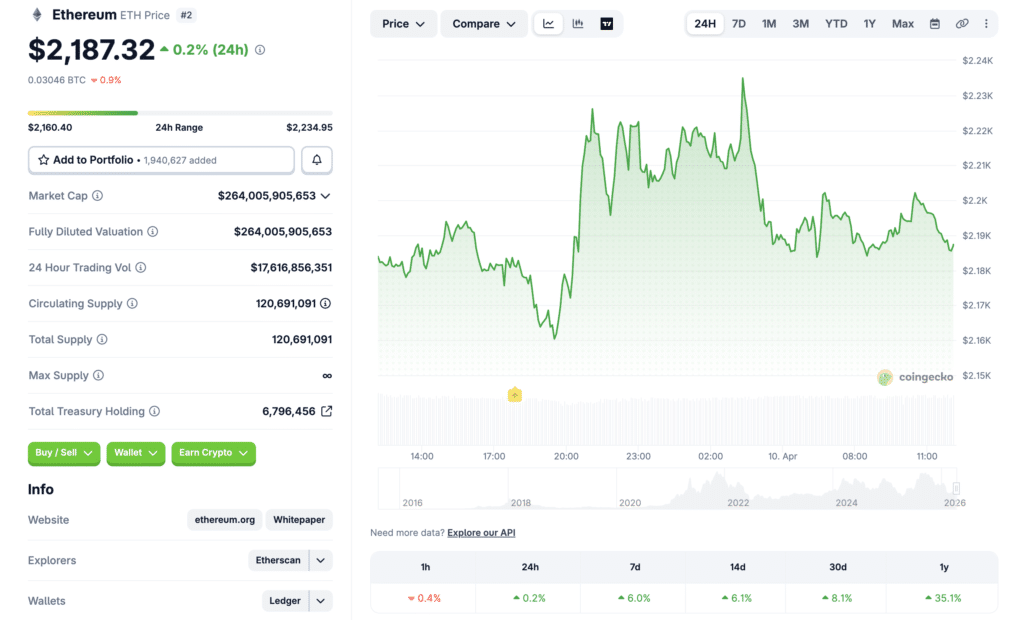This screenshot has height=620, width=1024.
Task: Click the 24h Range progress bar
Action: pos(180,112)
